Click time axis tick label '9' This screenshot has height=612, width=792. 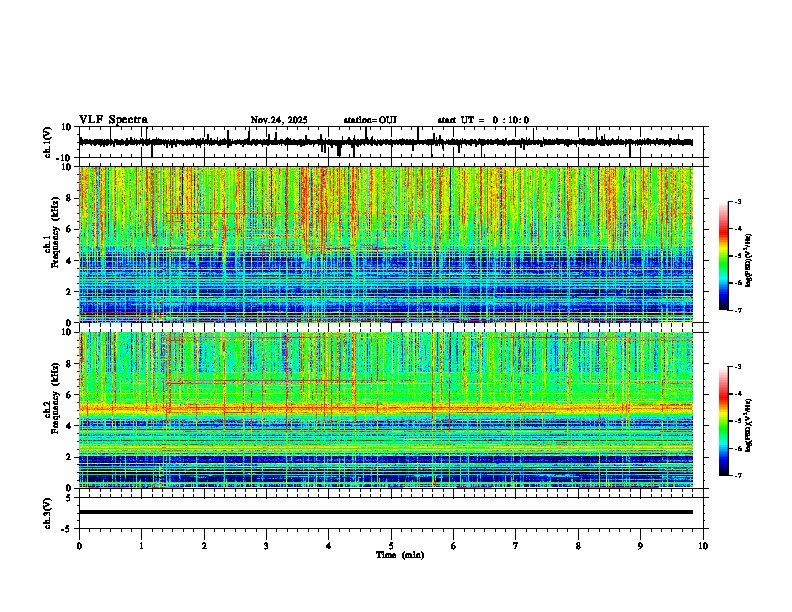click(640, 546)
